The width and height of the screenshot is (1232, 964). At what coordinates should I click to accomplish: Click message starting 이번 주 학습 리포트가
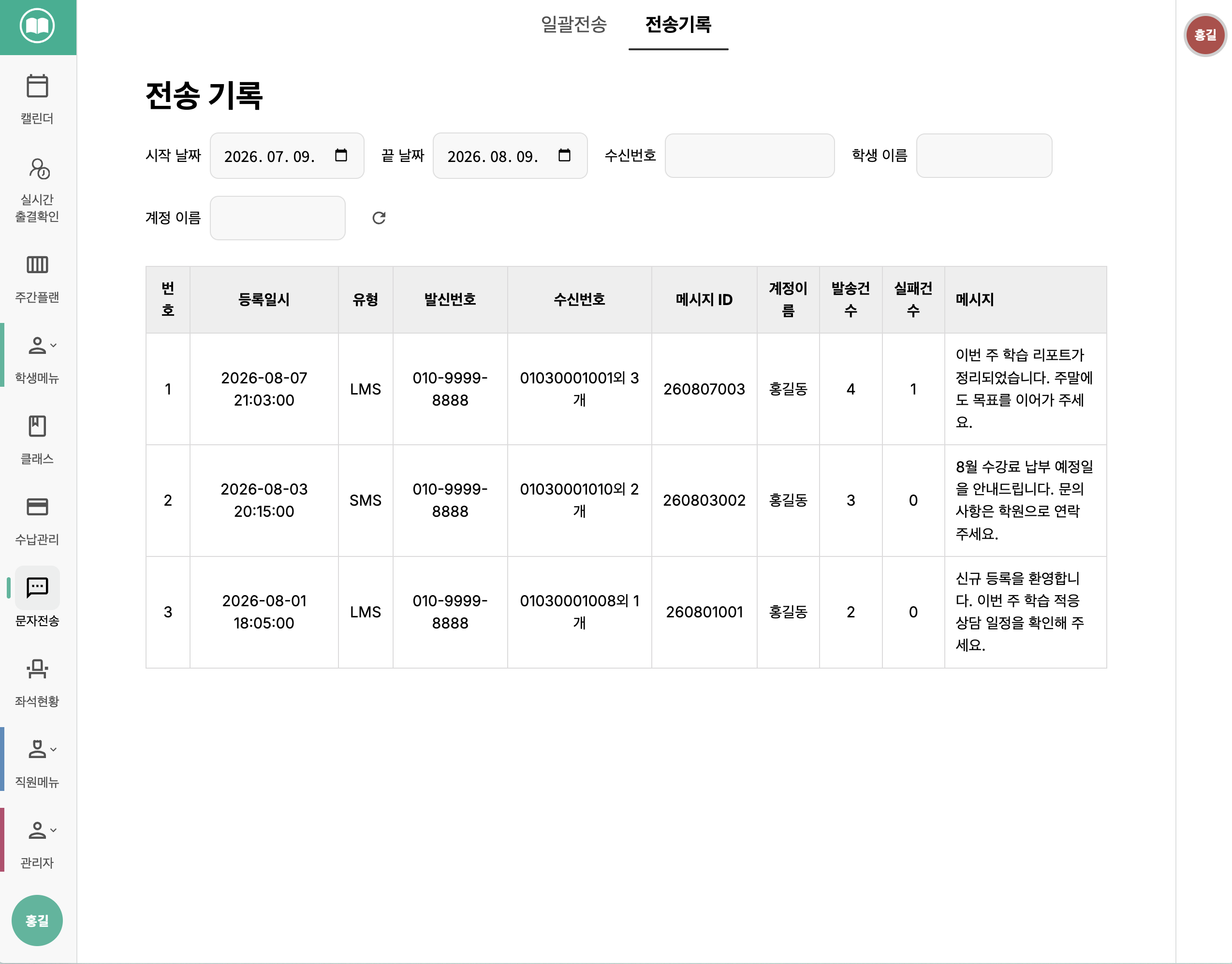(1024, 388)
